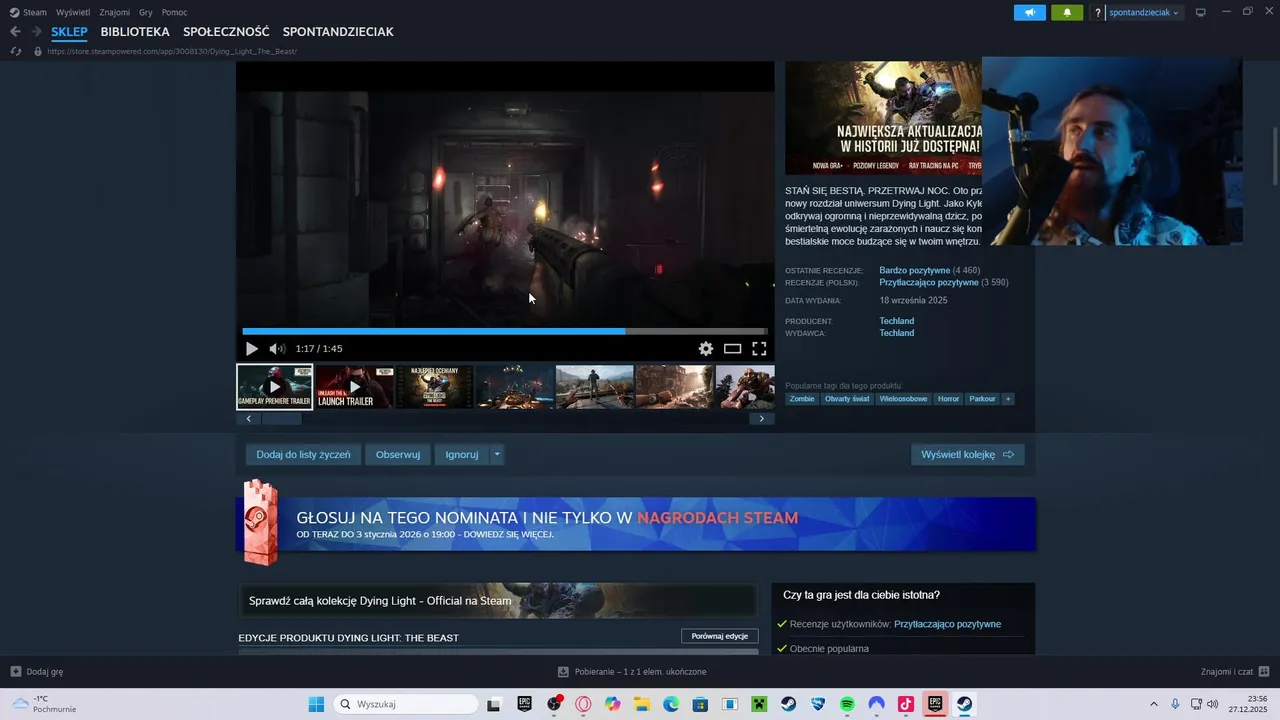Switch to the SPOŁECZNOŚĆ tab

[226, 32]
